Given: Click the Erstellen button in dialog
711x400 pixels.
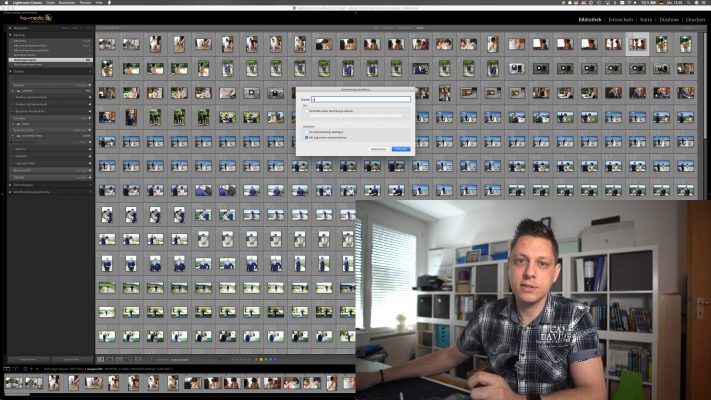Looking at the screenshot, I should [x=400, y=148].
